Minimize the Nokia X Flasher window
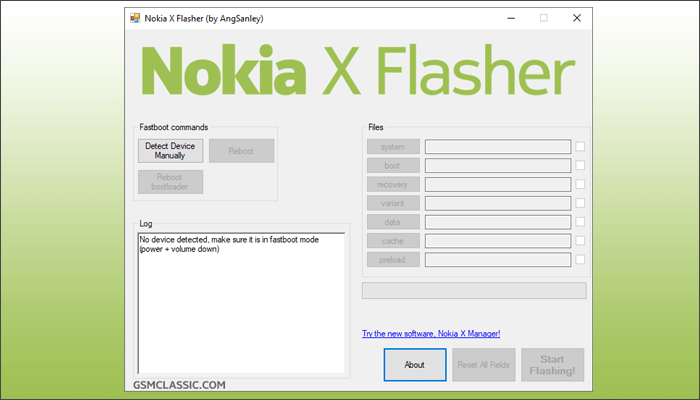700x400 pixels. click(511, 18)
